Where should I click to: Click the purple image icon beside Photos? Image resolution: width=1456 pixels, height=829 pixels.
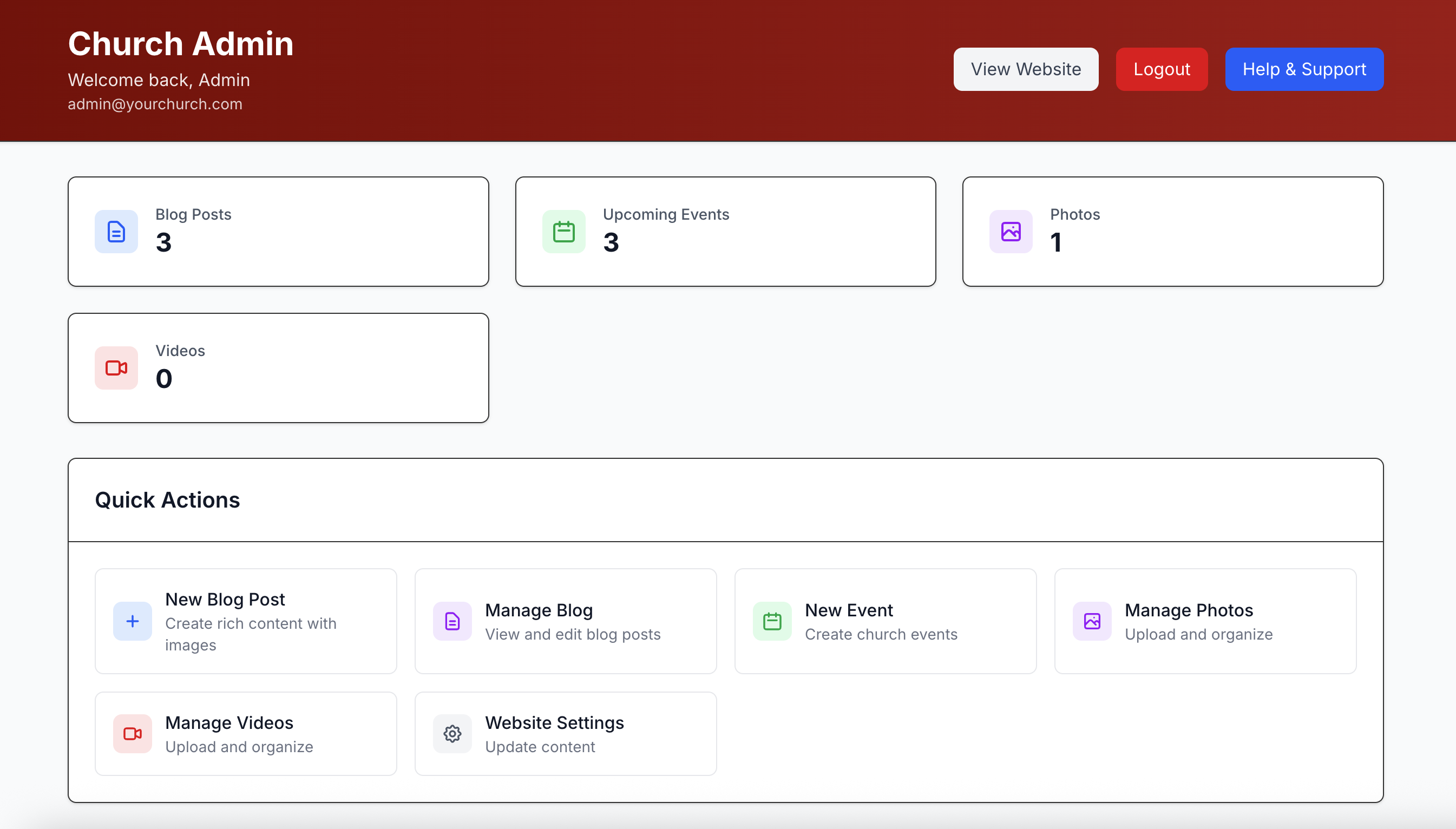click(1011, 232)
